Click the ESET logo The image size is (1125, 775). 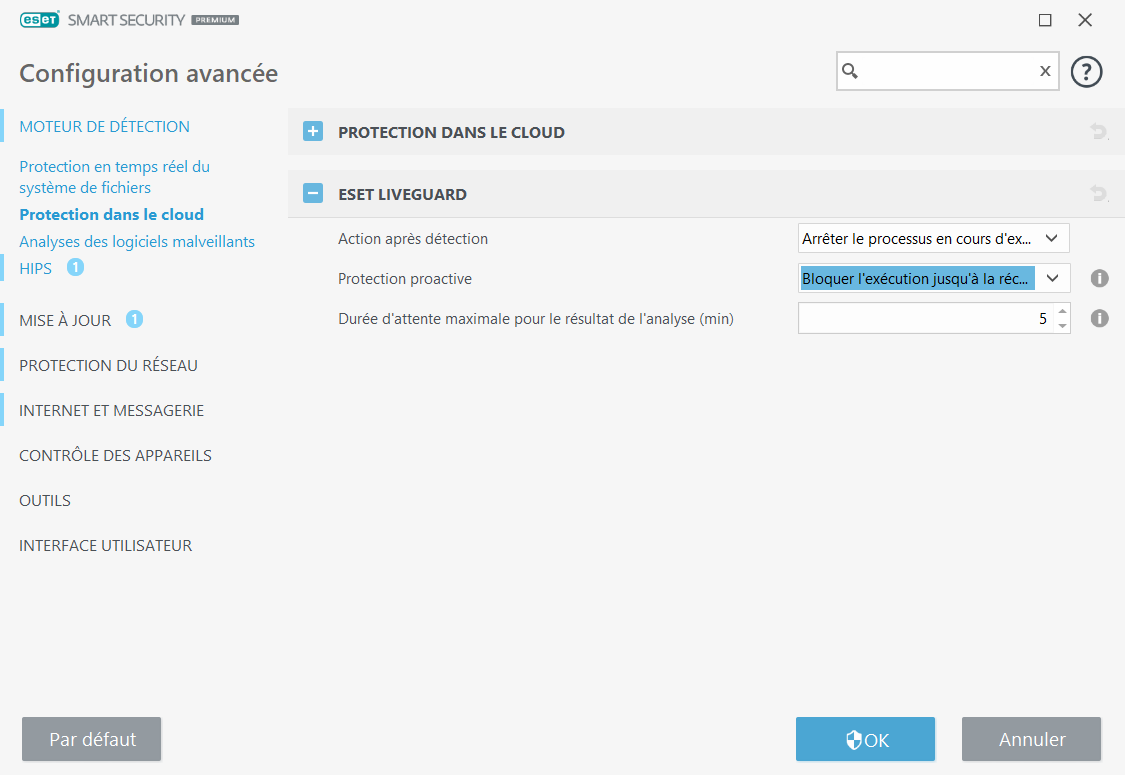click(39, 20)
